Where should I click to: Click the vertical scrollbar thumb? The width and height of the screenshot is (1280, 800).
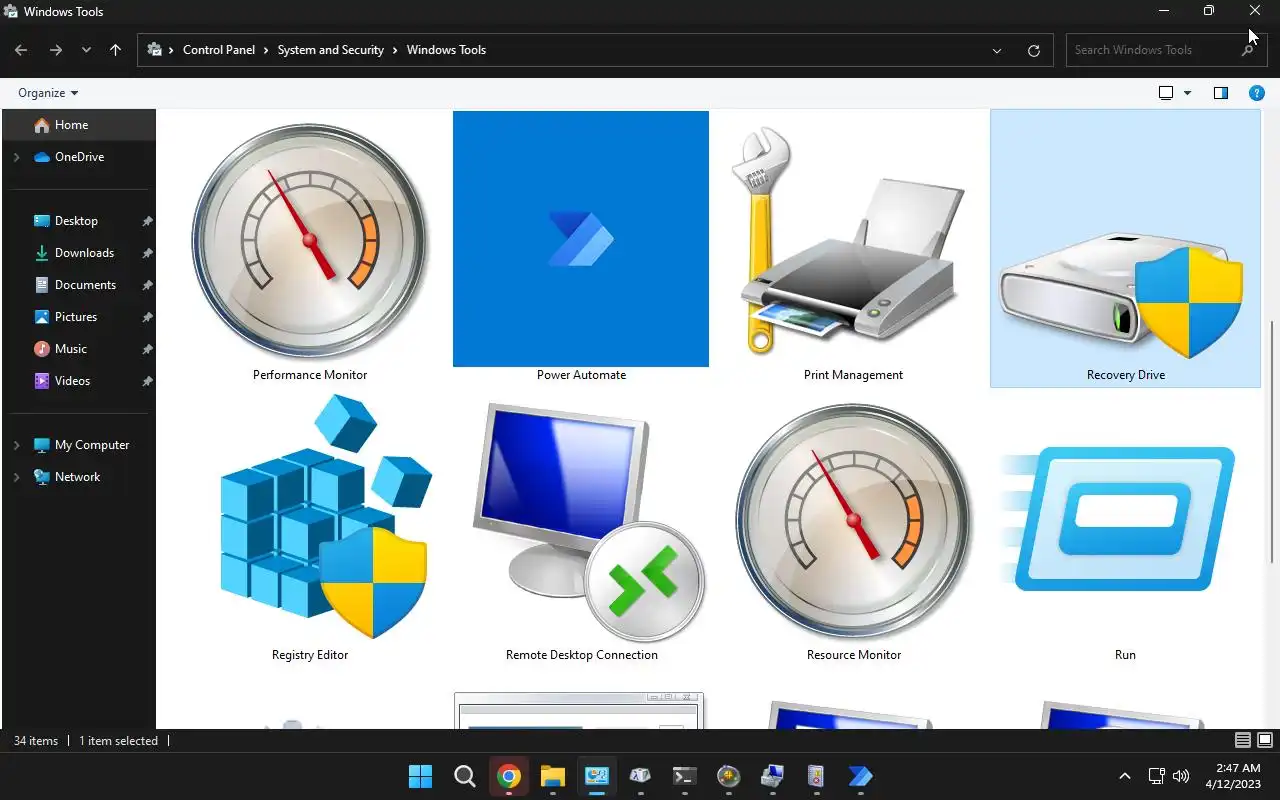pos(1272,441)
